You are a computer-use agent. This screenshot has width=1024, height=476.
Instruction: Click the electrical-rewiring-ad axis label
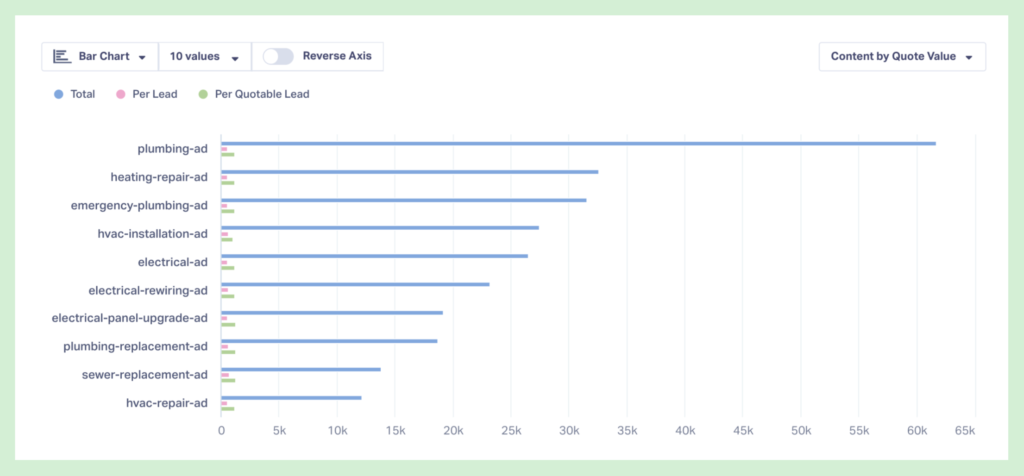tap(148, 290)
